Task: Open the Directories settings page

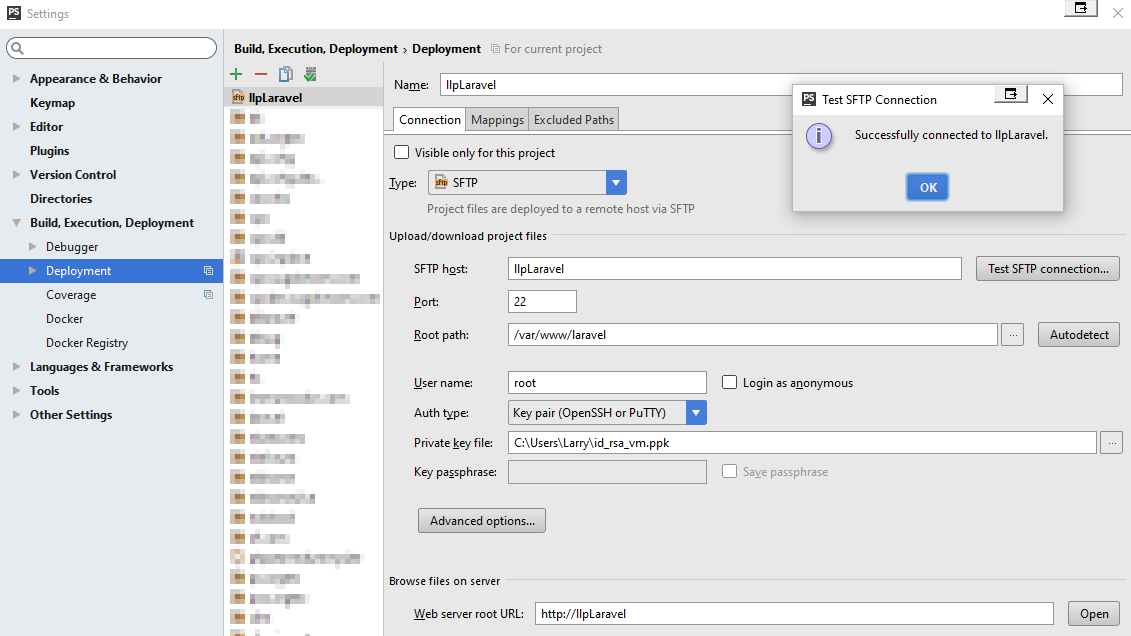Action: 61,198
